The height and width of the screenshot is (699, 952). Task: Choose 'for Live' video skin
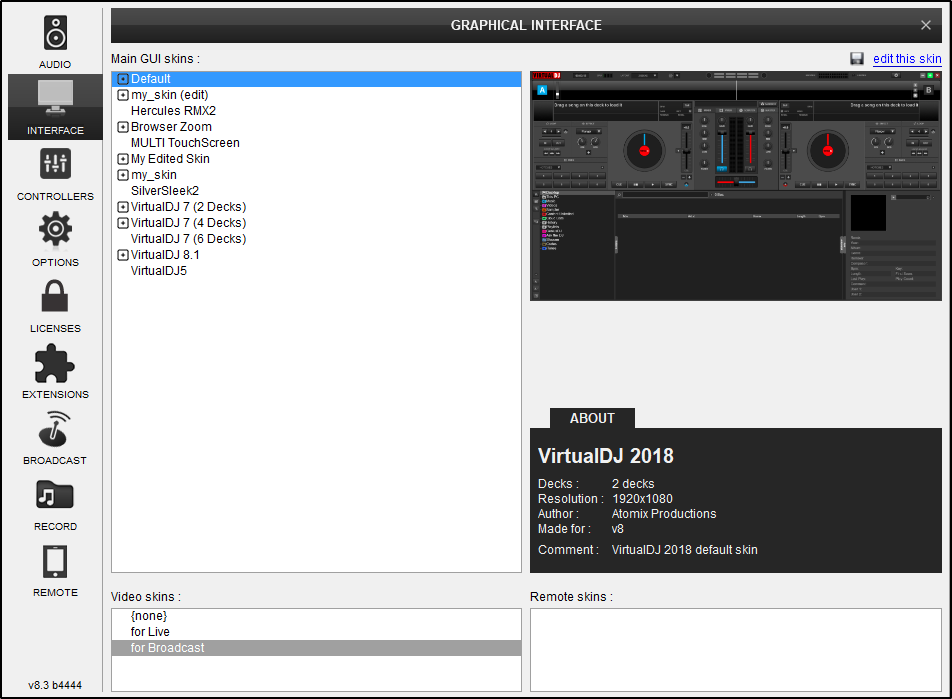click(150, 632)
